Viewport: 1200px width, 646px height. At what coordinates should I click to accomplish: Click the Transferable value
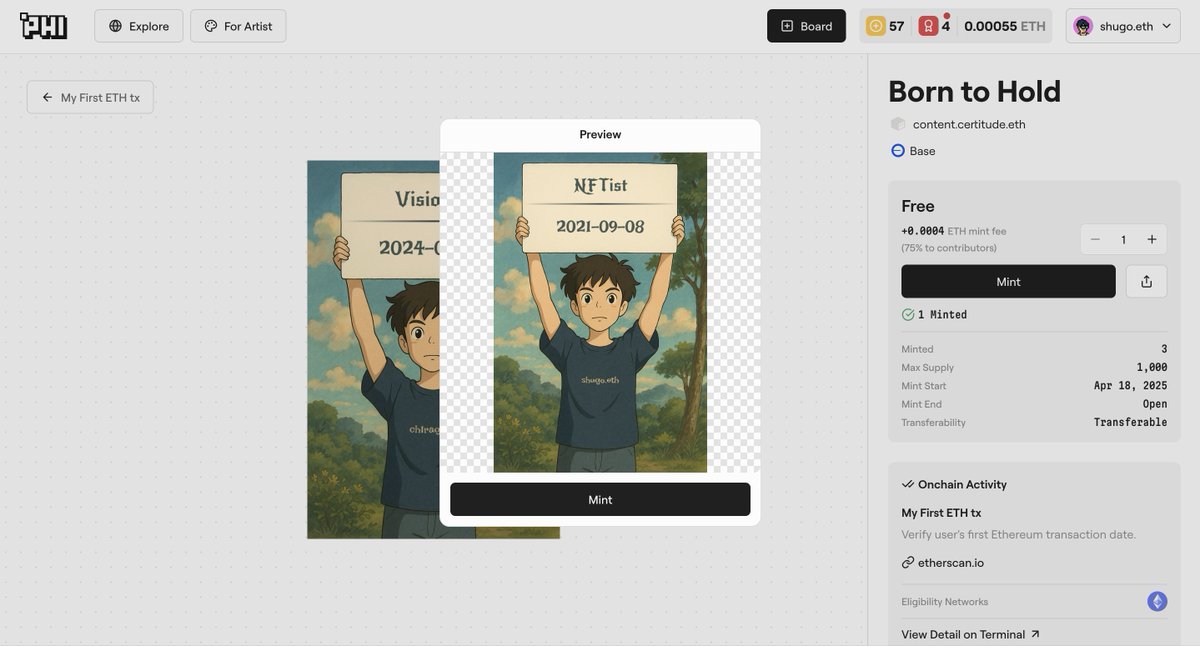coord(1131,422)
